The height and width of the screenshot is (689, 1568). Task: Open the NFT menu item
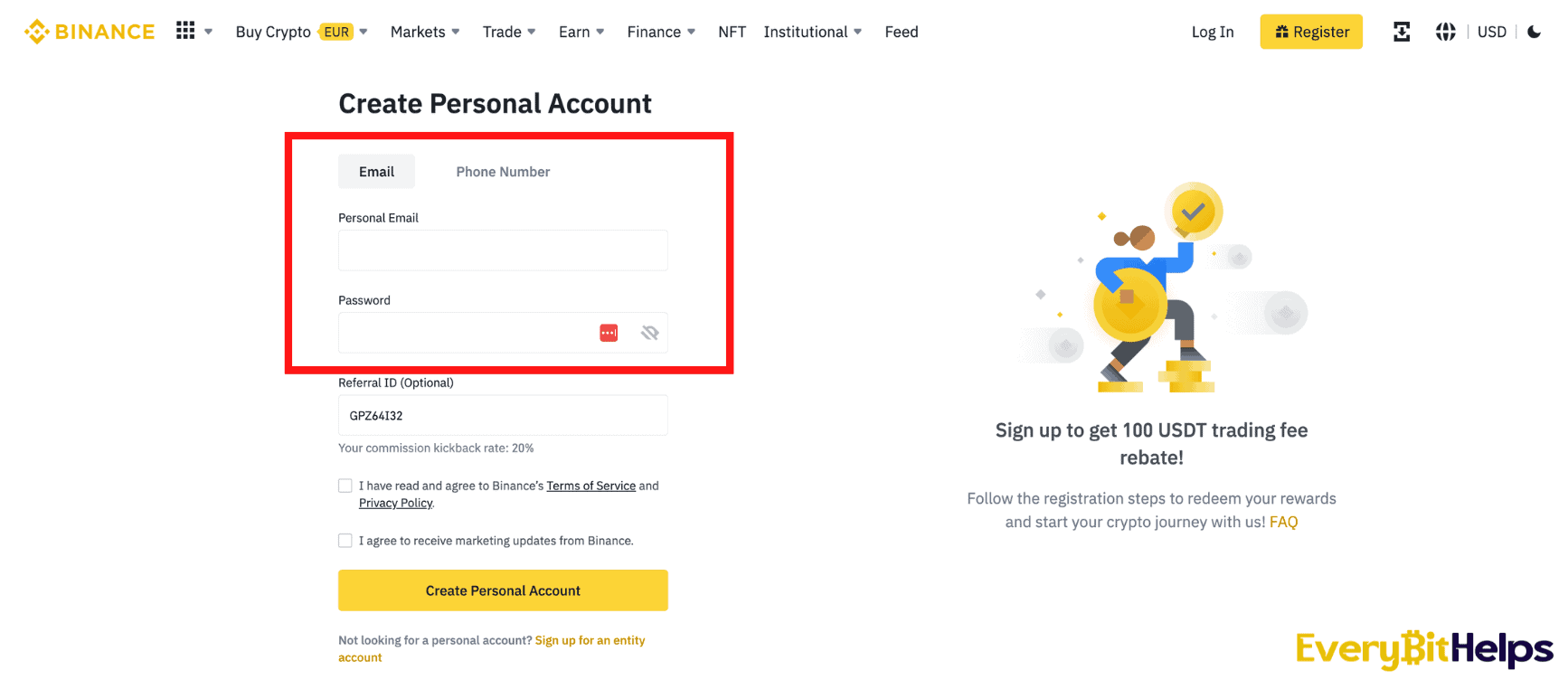tap(732, 32)
